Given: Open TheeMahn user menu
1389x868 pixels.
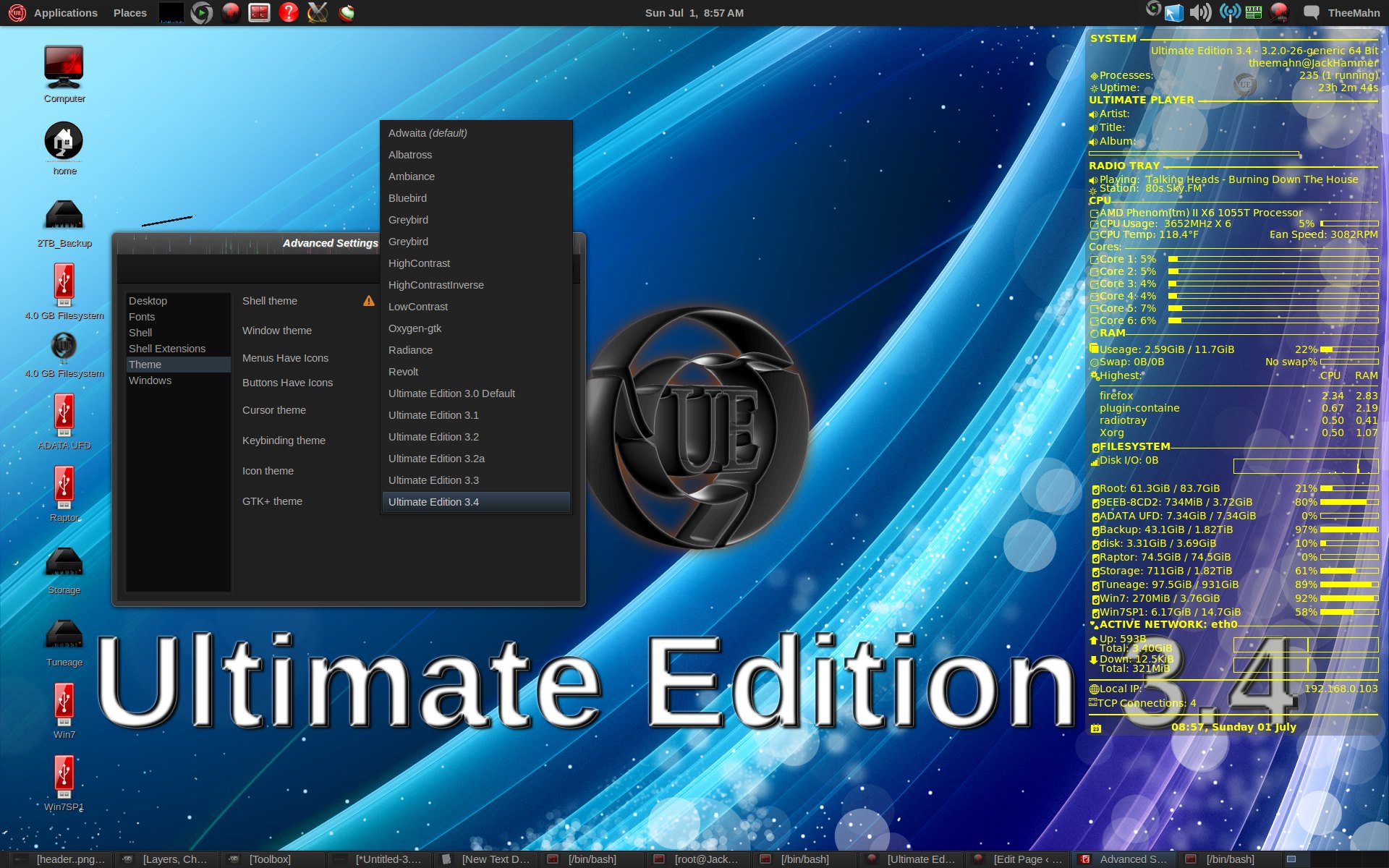Looking at the screenshot, I should (1353, 13).
